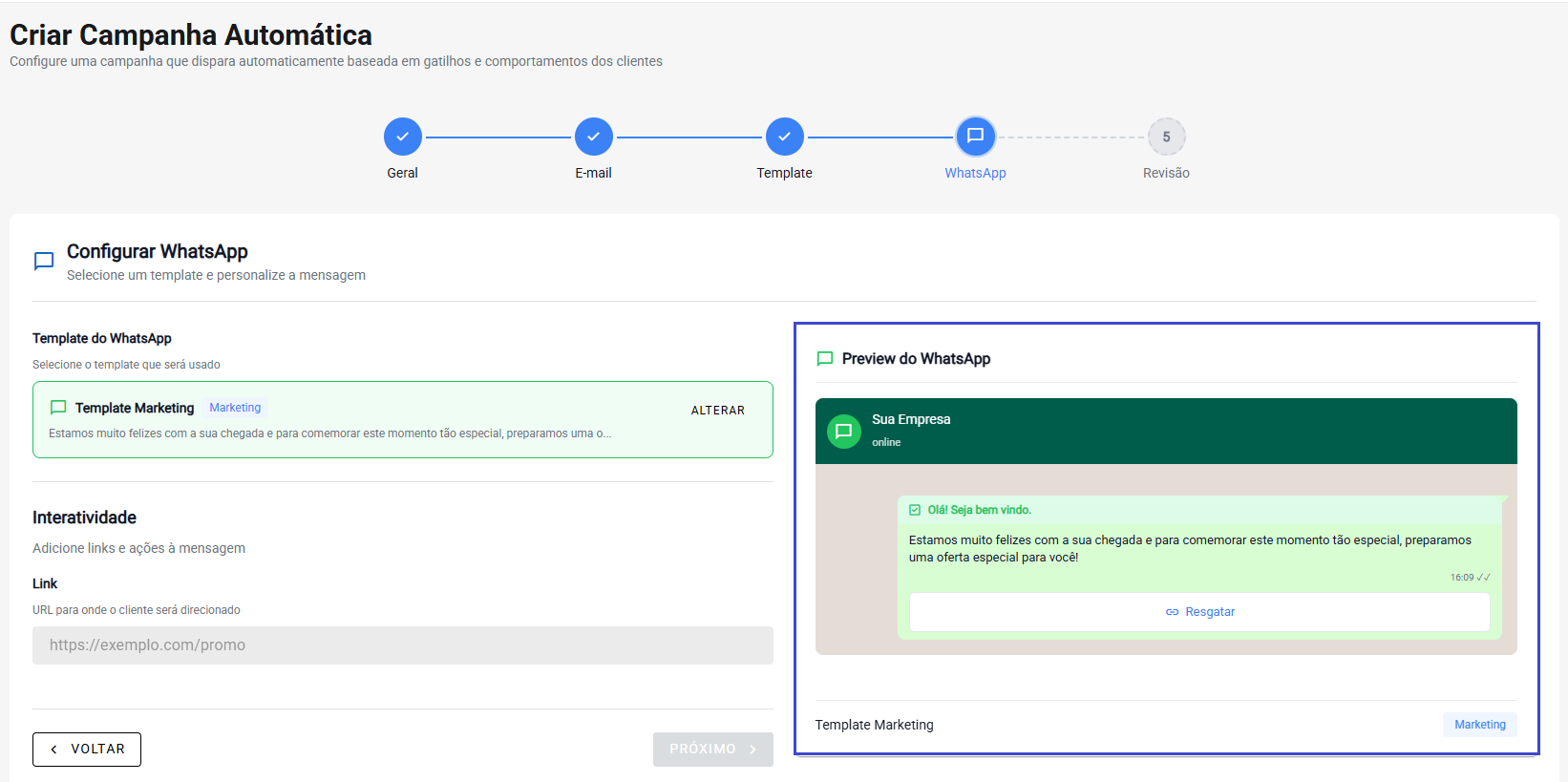This screenshot has width=1568, height=782.
Task: Click the message bubble text in preview
Action: 1189,549
